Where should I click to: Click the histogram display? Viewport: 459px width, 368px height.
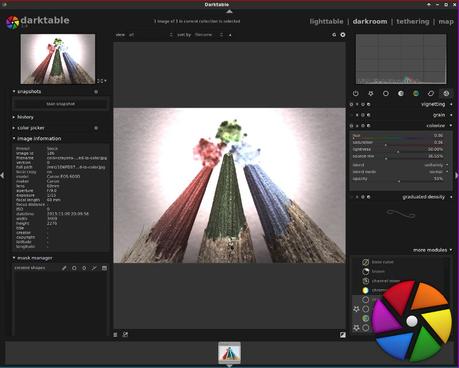[401, 59]
